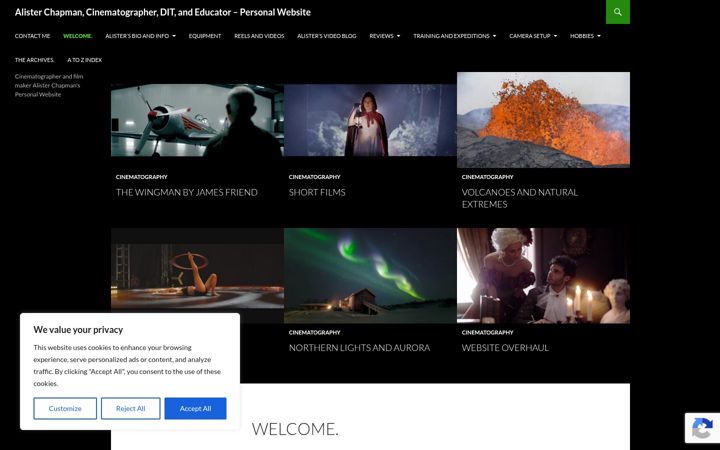
Task: Open the Short Films post link
Action: (317, 192)
